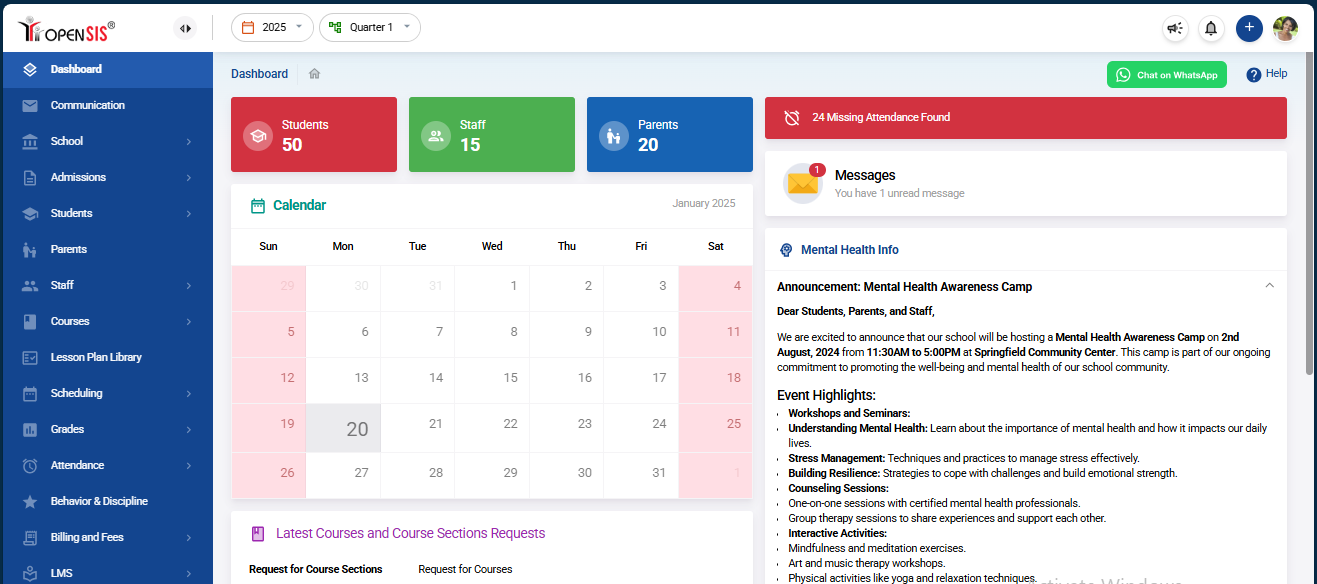Select the Behavior & Discipline star icon

pos(29,501)
